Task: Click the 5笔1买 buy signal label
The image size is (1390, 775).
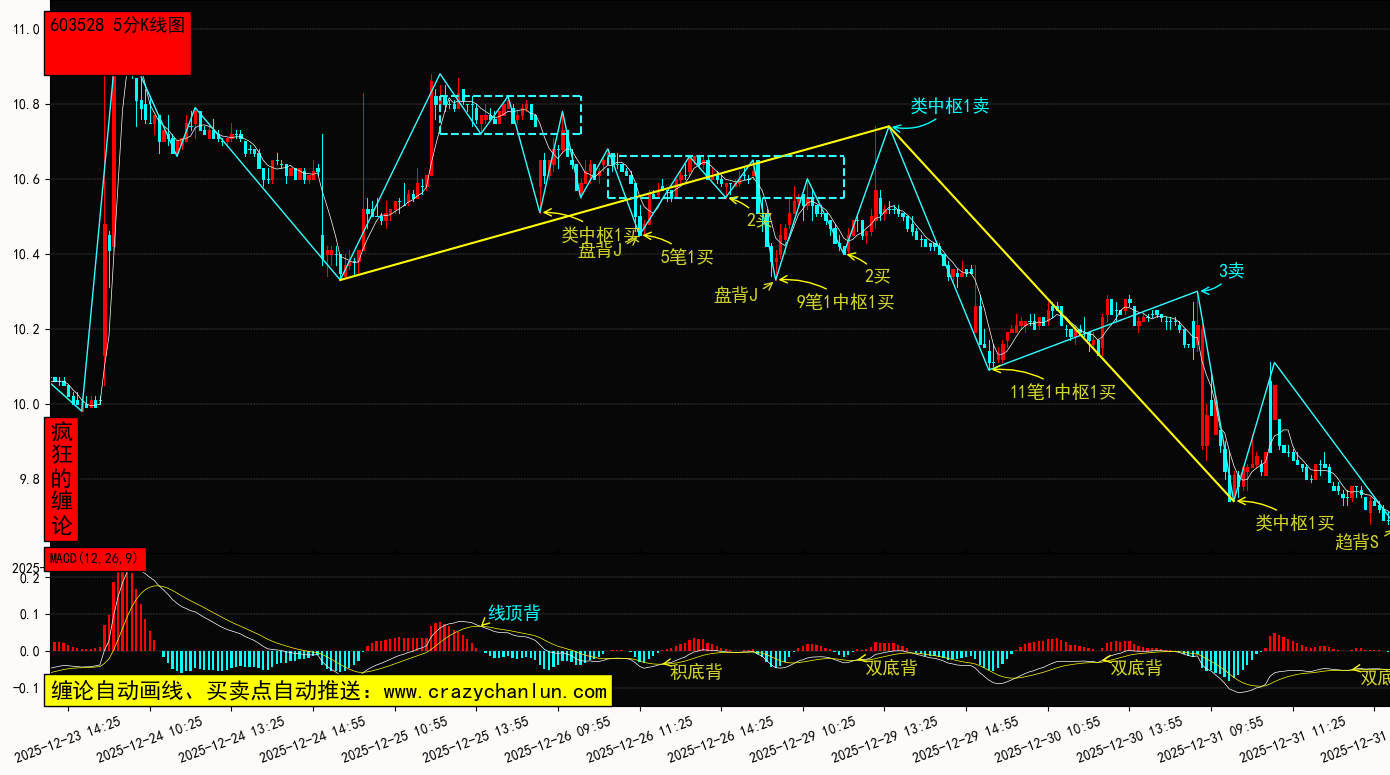Action: pyautogui.click(x=687, y=257)
